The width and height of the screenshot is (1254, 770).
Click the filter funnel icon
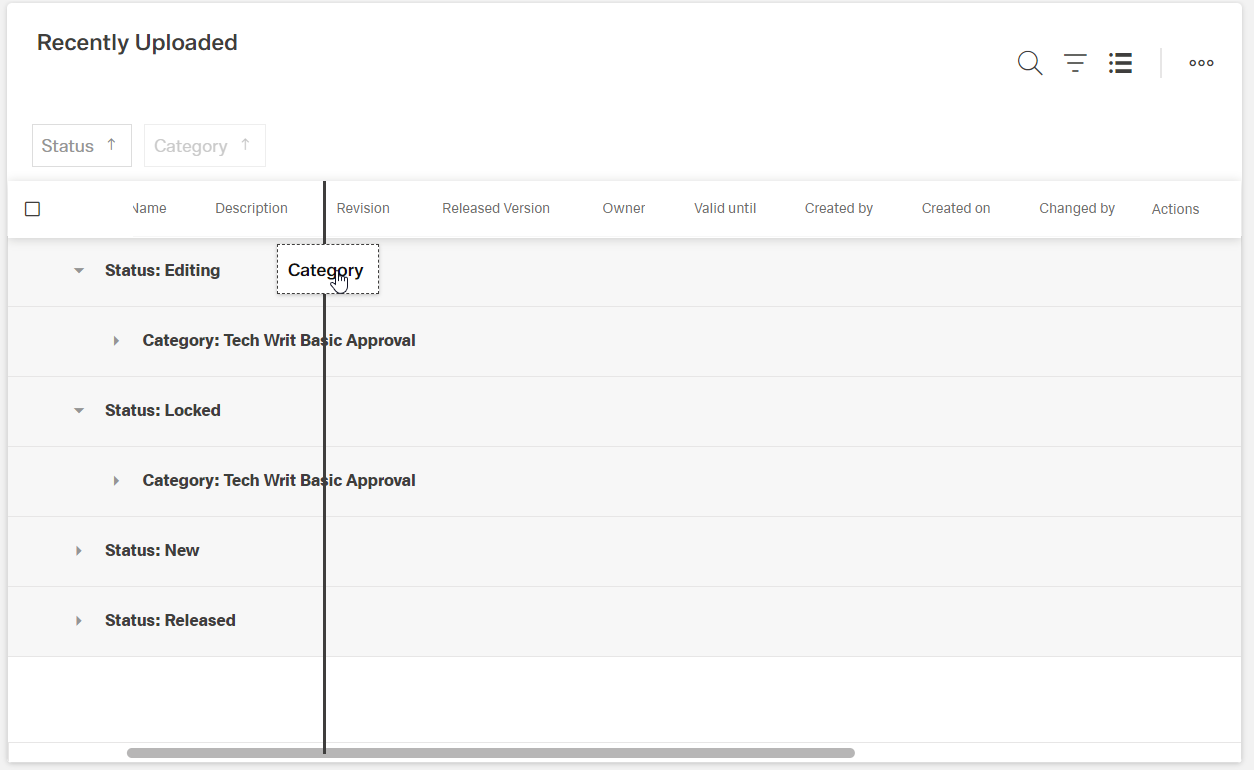(1075, 63)
